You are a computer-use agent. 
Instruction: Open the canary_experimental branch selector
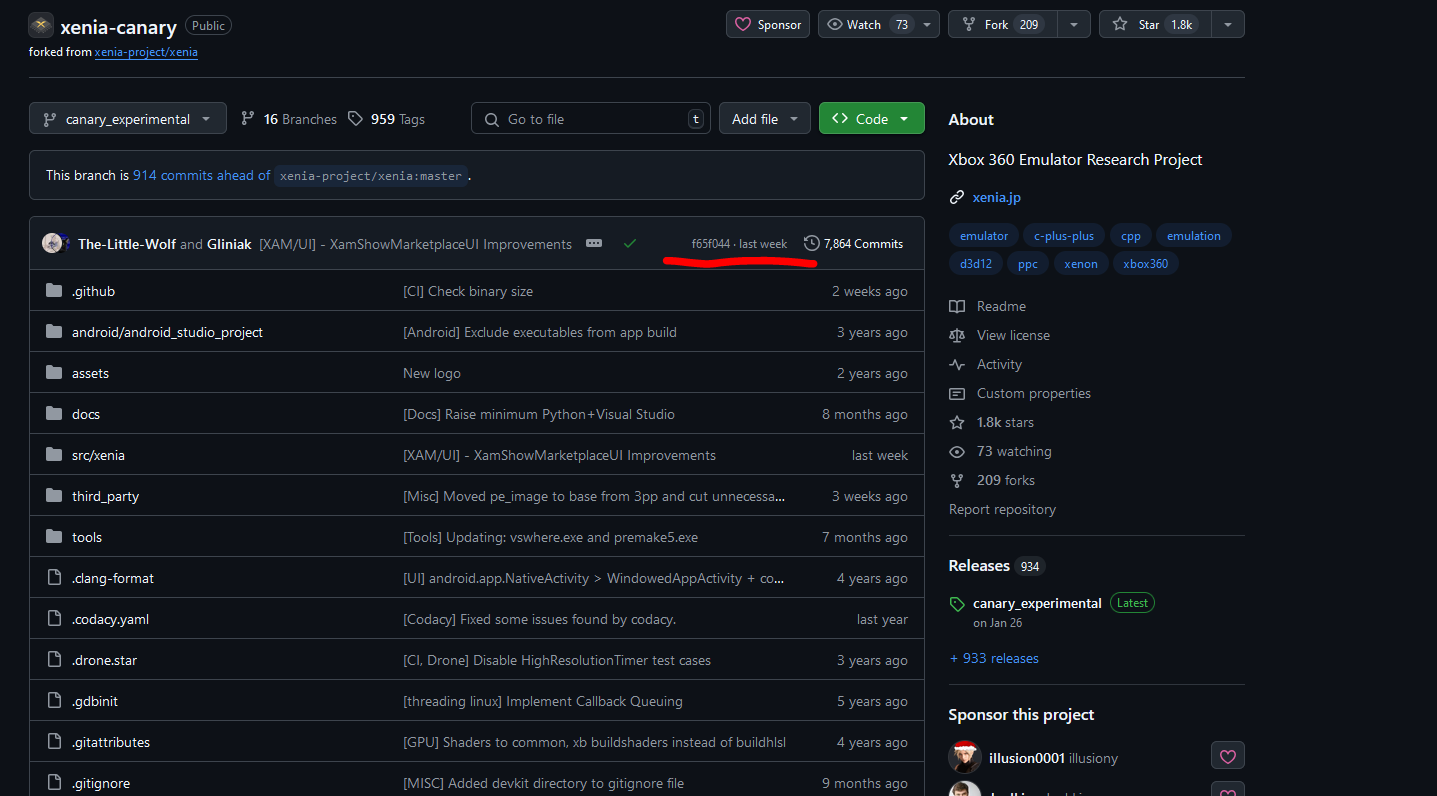point(128,119)
